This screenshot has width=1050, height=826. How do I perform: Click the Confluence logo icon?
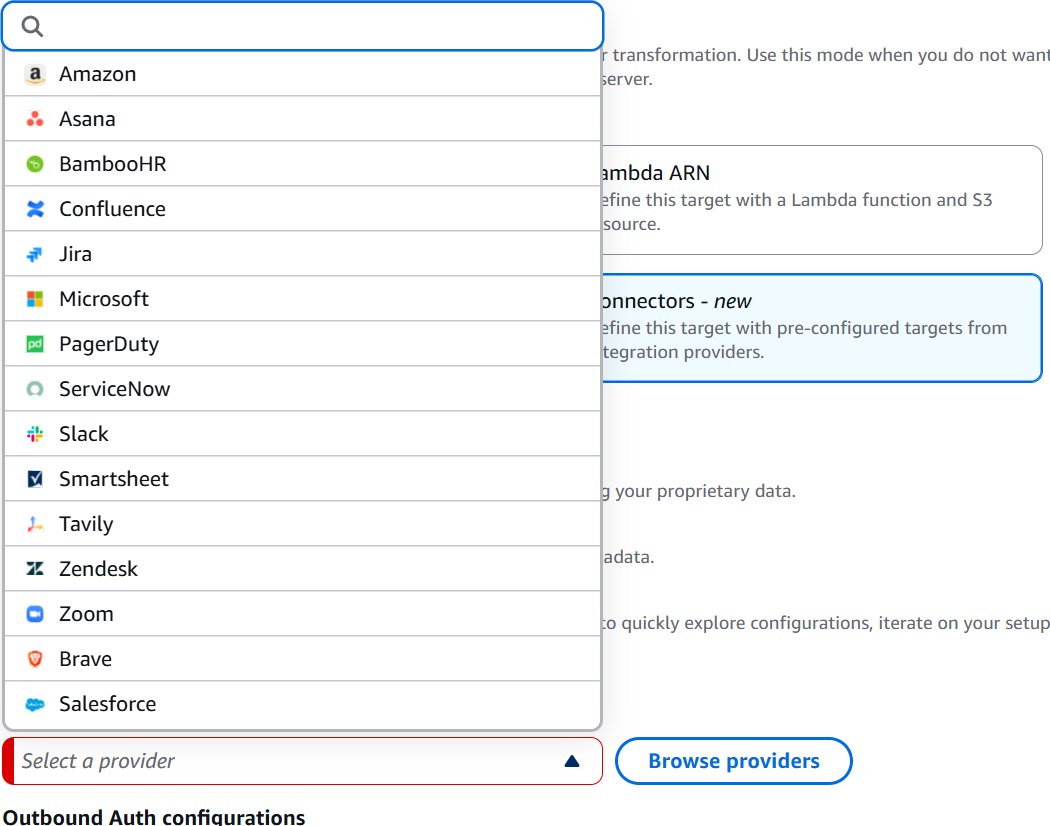[x=35, y=209]
